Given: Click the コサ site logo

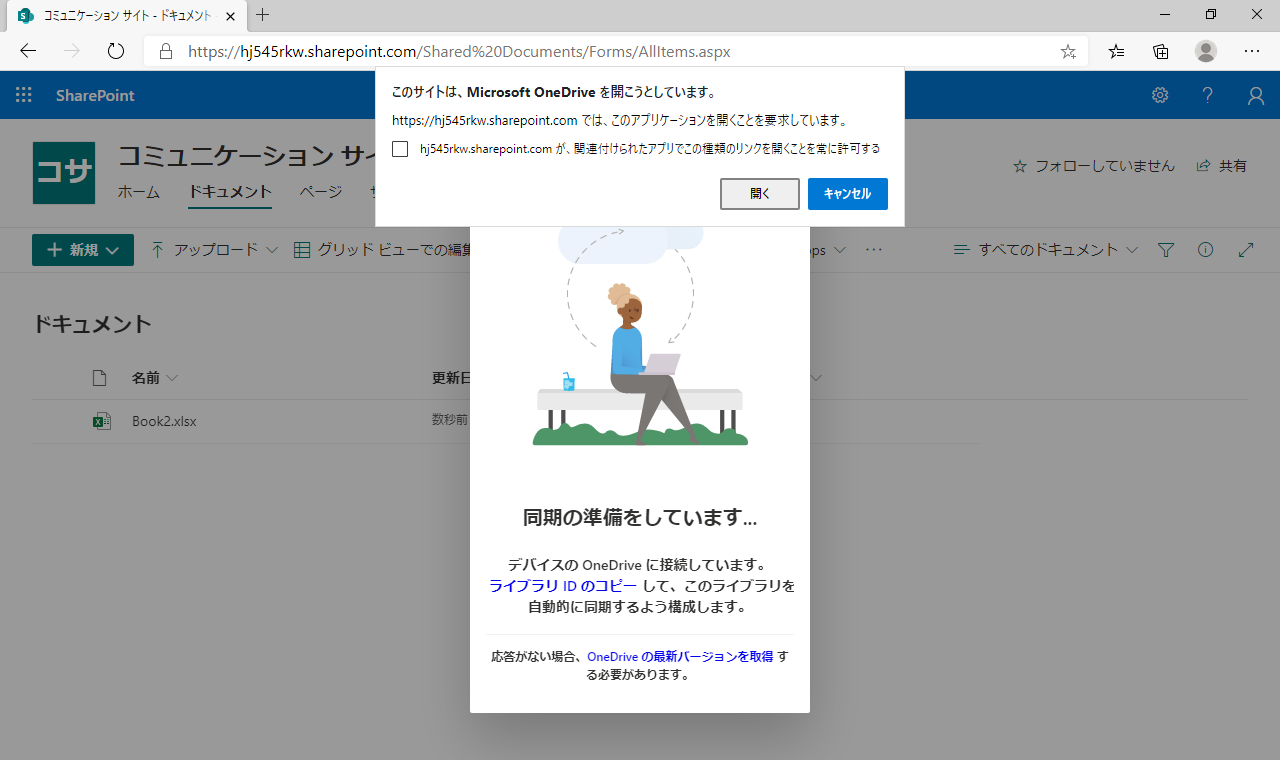Looking at the screenshot, I should [64, 173].
